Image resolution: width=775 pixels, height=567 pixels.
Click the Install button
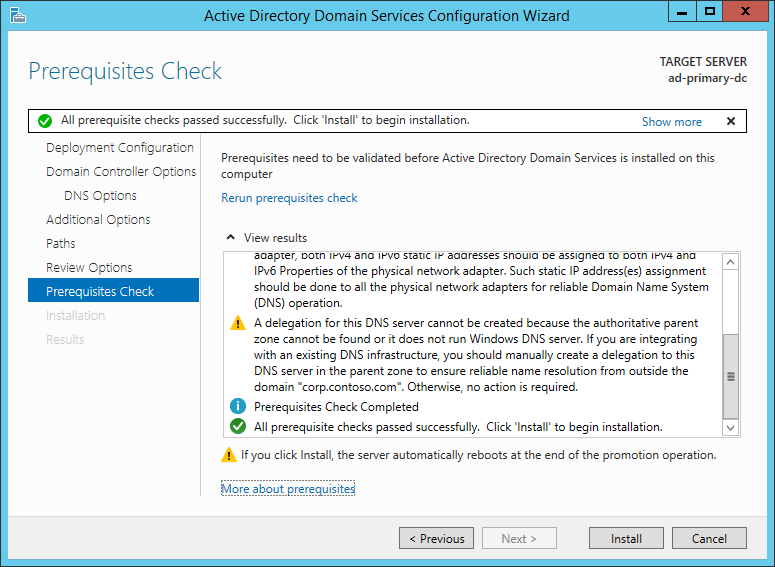point(626,538)
